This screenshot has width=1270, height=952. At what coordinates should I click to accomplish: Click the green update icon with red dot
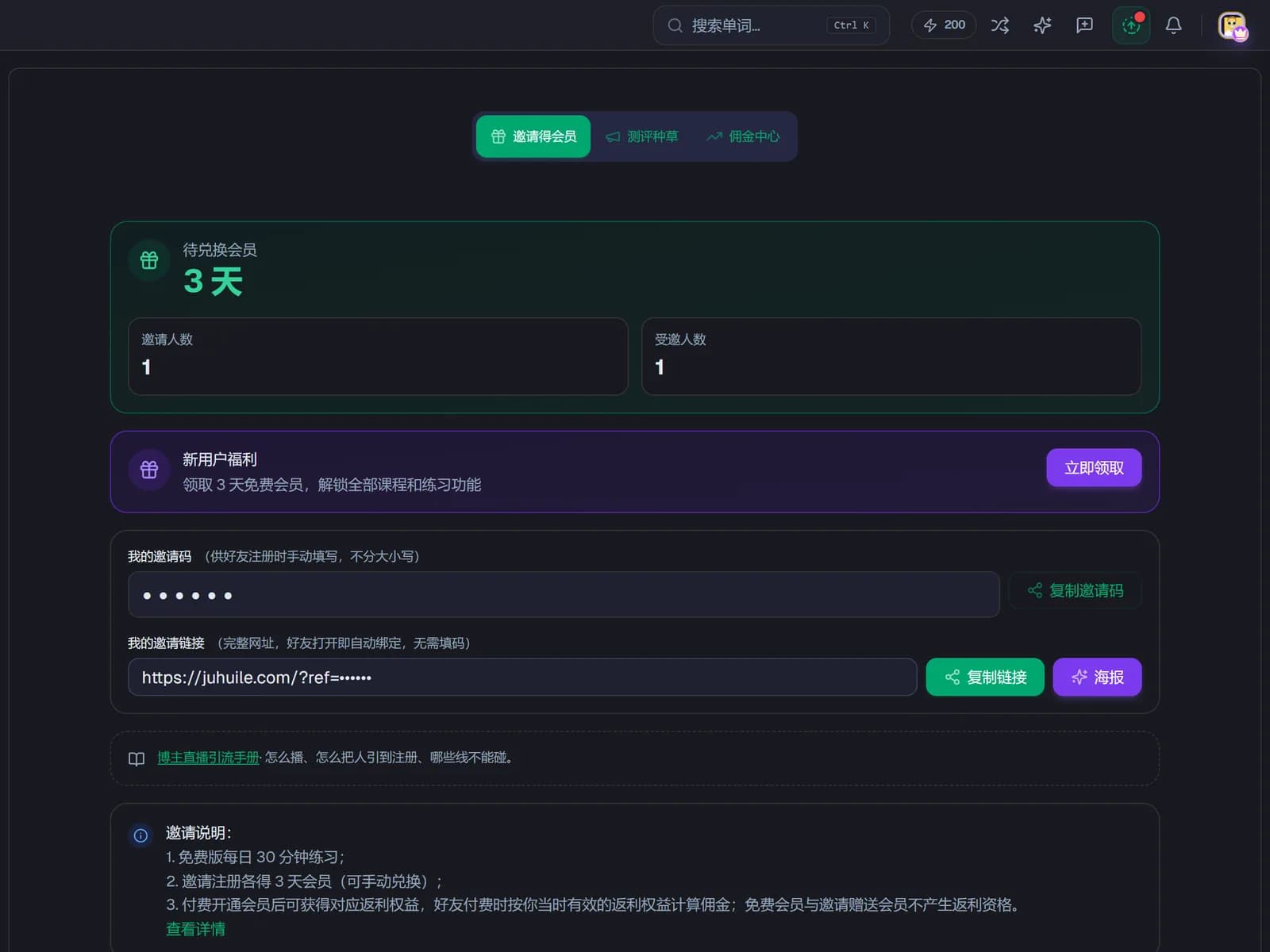coord(1131,25)
